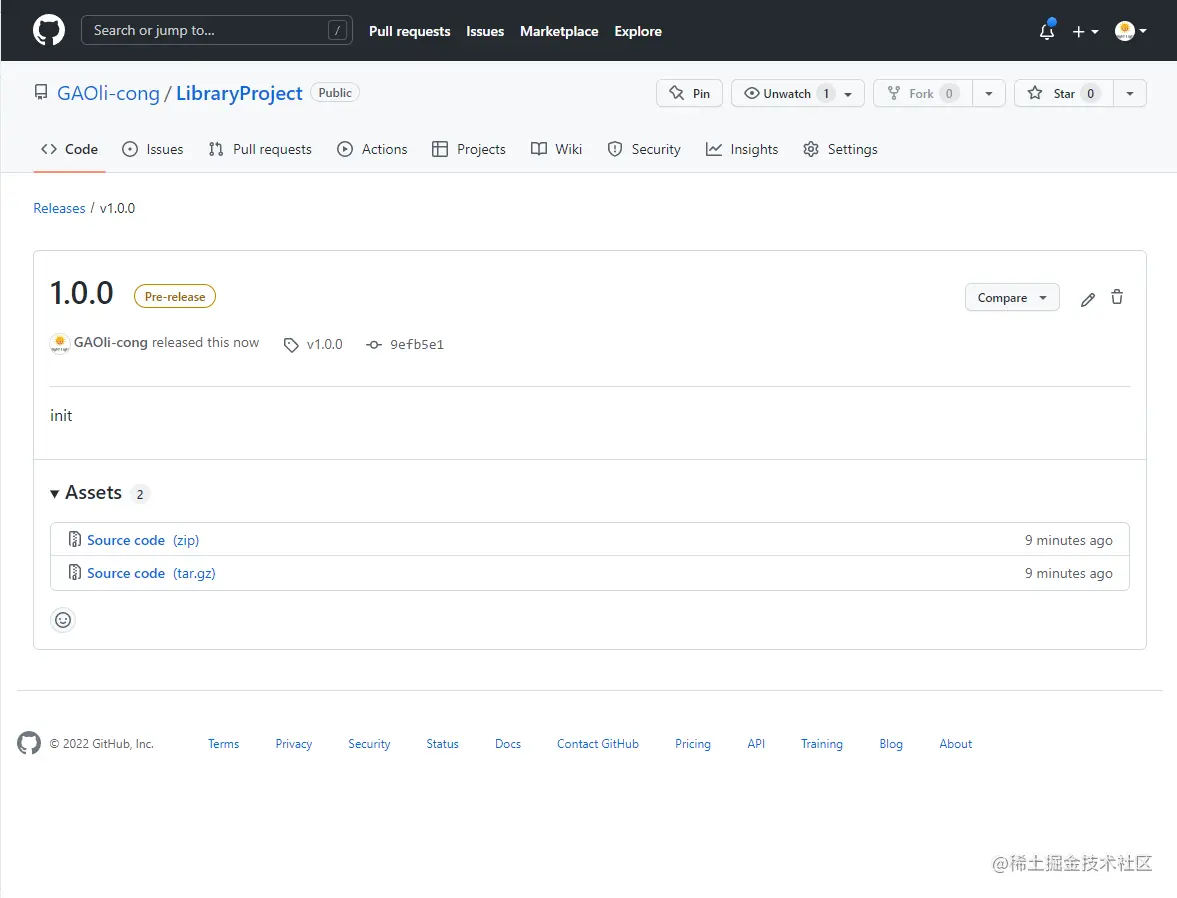Switch to the repository Security tab
The image size is (1177, 898).
[x=644, y=149]
